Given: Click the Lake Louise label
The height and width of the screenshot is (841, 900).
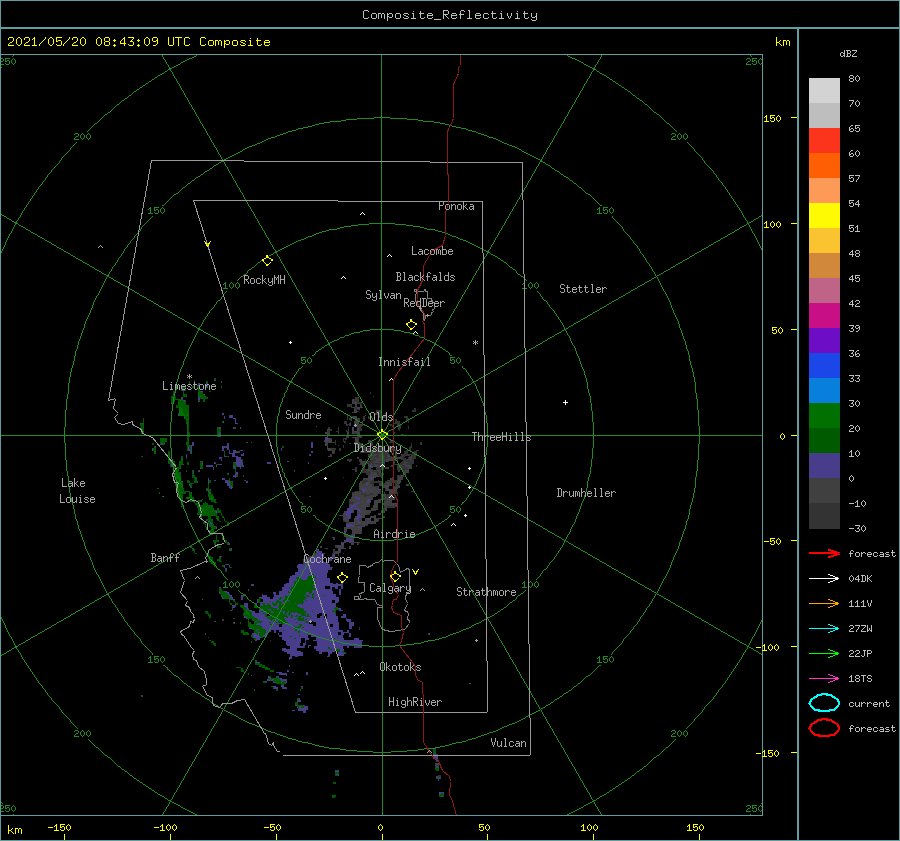Looking at the screenshot, I should click(x=77, y=491).
